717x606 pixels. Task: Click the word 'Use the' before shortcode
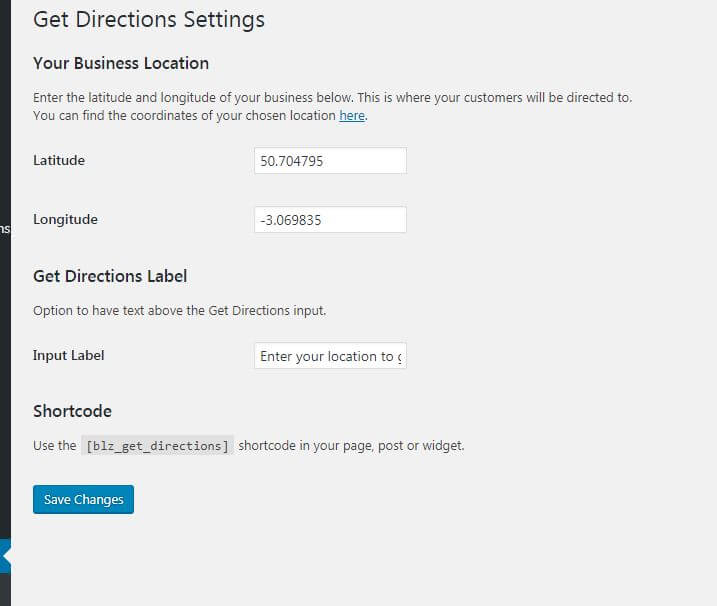coord(54,446)
